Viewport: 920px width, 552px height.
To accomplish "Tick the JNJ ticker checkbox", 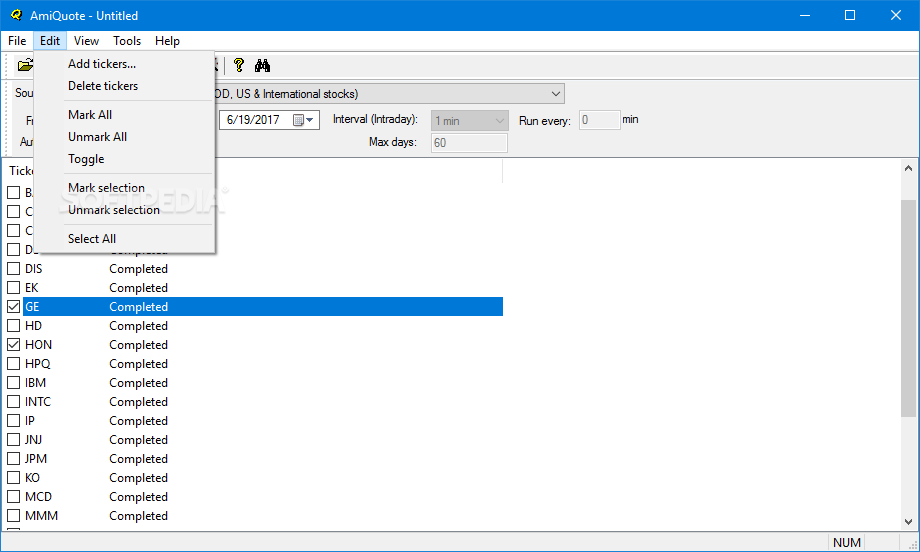I will (13, 439).
